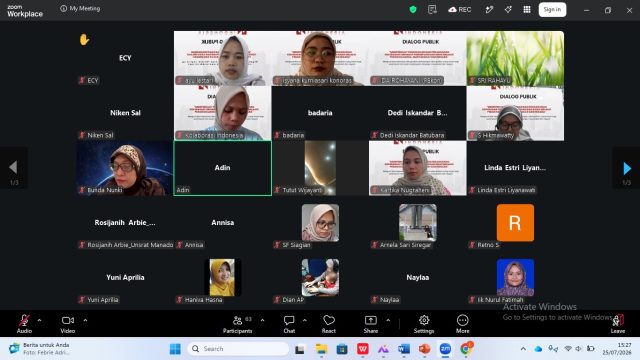The width and height of the screenshot is (640, 360).
Task: Show hidden system tray icons chevron
Action: click(x=523, y=349)
